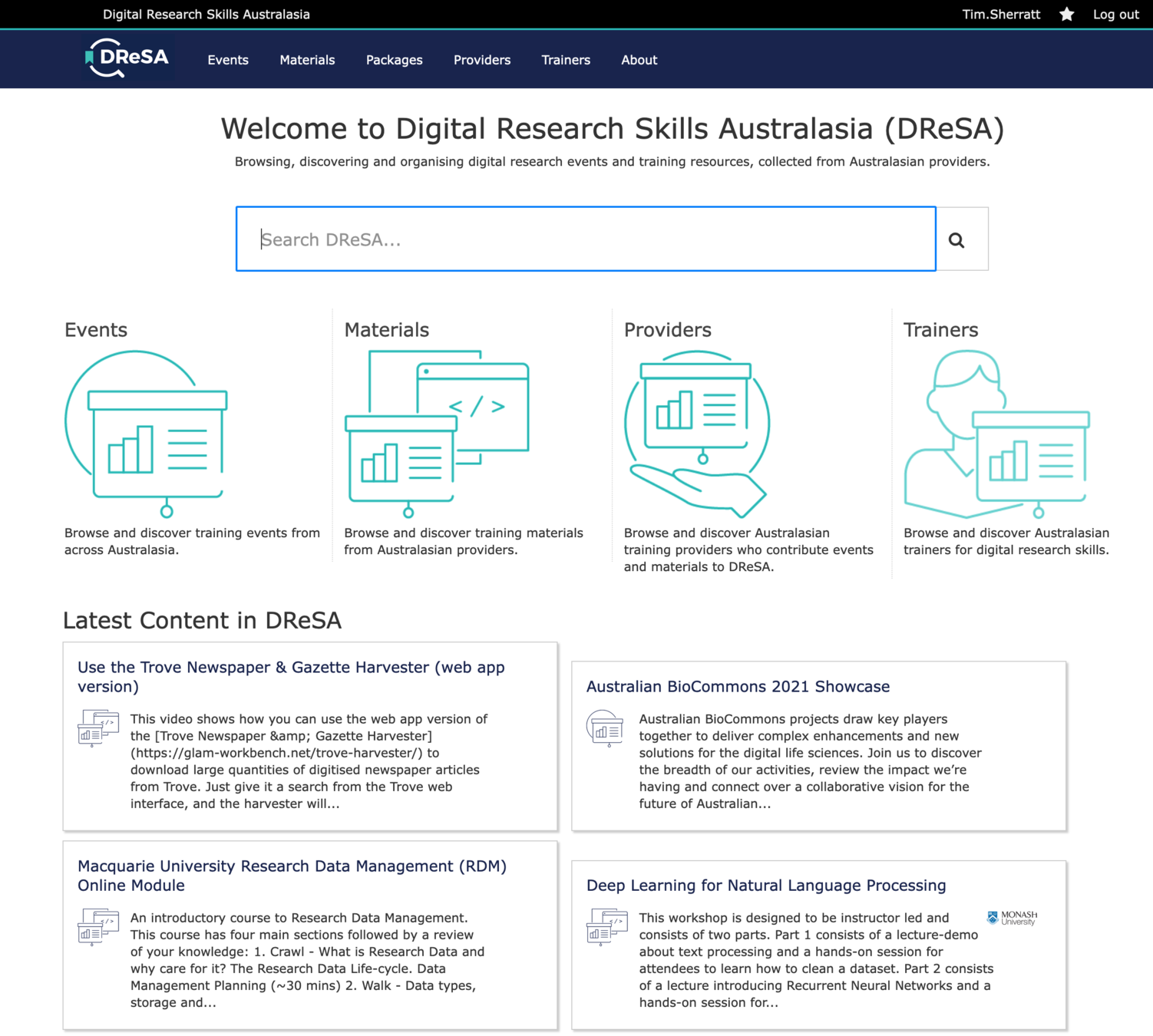Click 'Australasian training providers who contribute' description
This screenshot has width=1153, height=1036.
(748, 549)
